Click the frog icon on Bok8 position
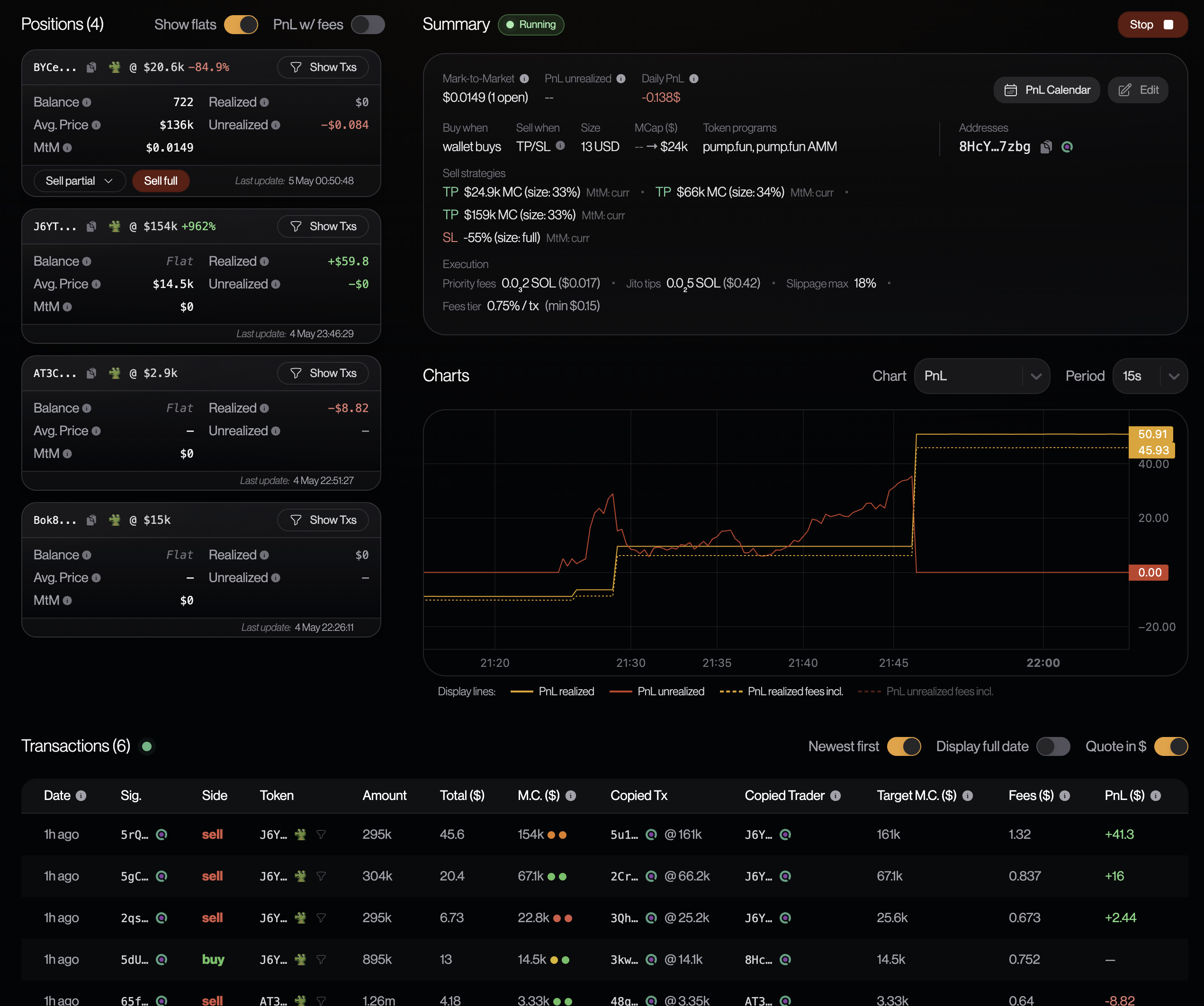Image resolution: width=1204 pixels, height=1006 pixels. [115, 520]
